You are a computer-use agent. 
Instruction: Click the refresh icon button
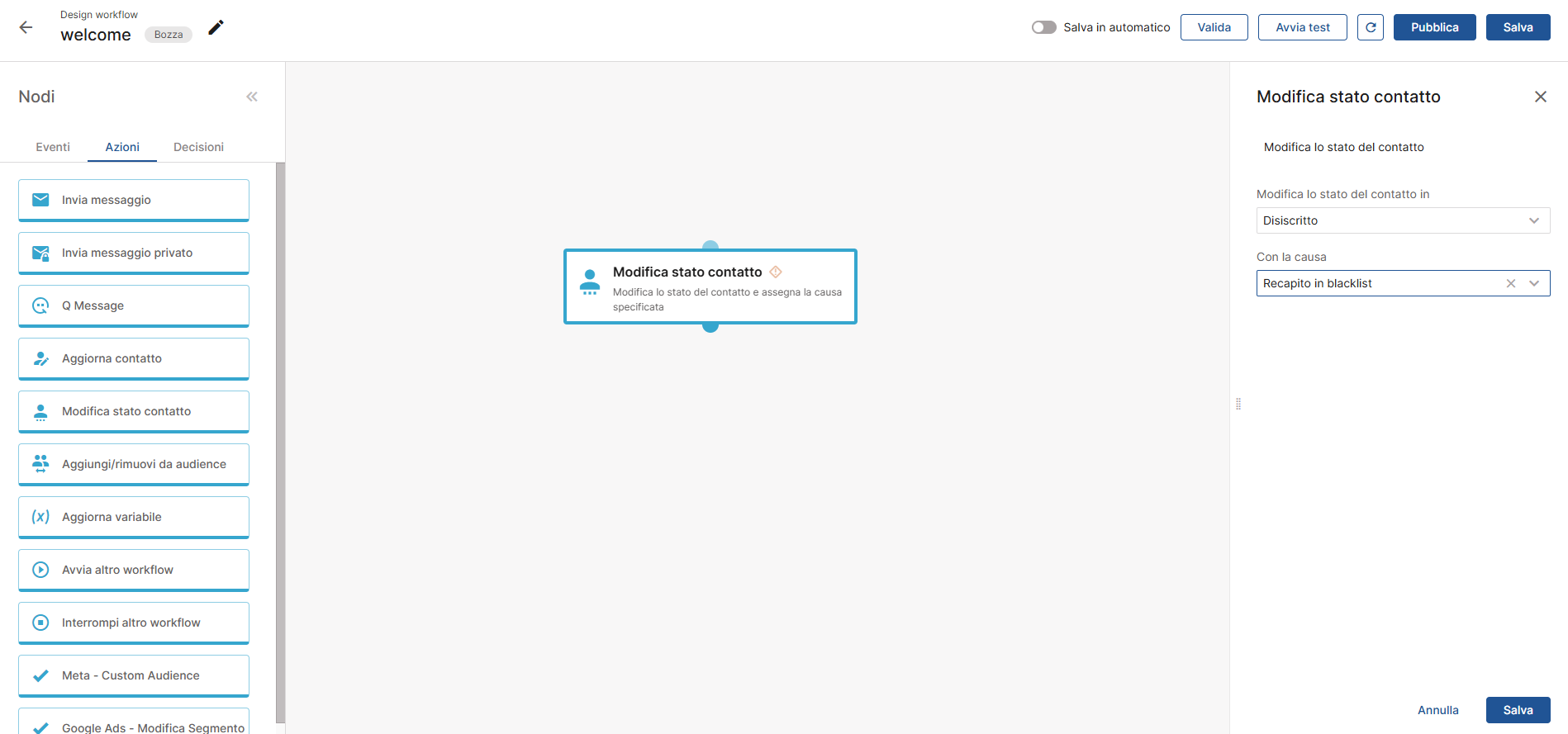[1370, 27]
